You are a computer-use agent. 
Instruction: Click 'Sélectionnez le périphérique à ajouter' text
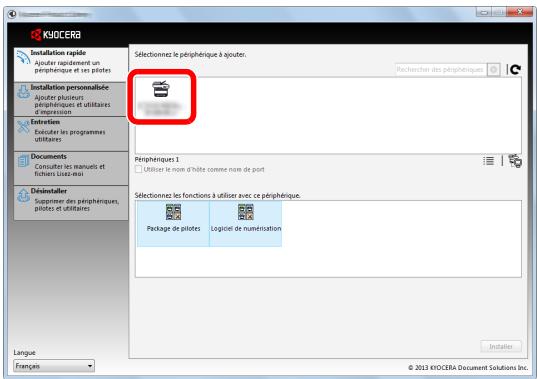[x=190, y=54]
